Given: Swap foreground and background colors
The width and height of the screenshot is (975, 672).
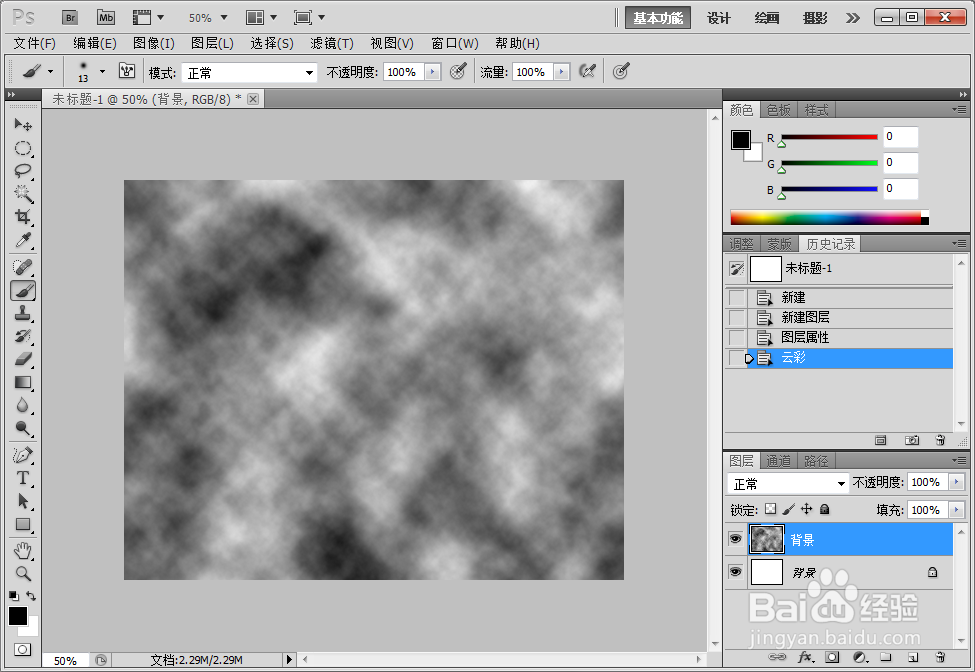Looking at the screenshot, I should [31, 596].
